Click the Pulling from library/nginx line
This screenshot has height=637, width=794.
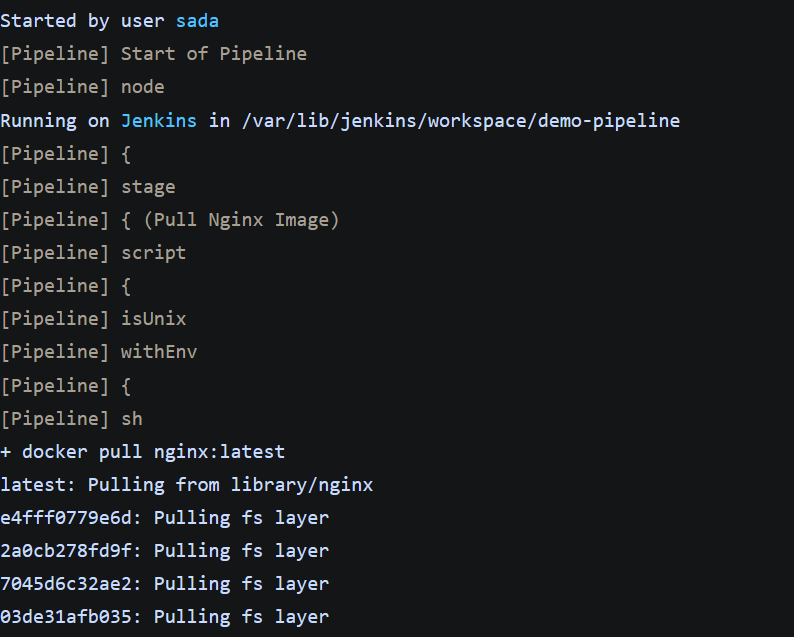click(x=186, y=485)
